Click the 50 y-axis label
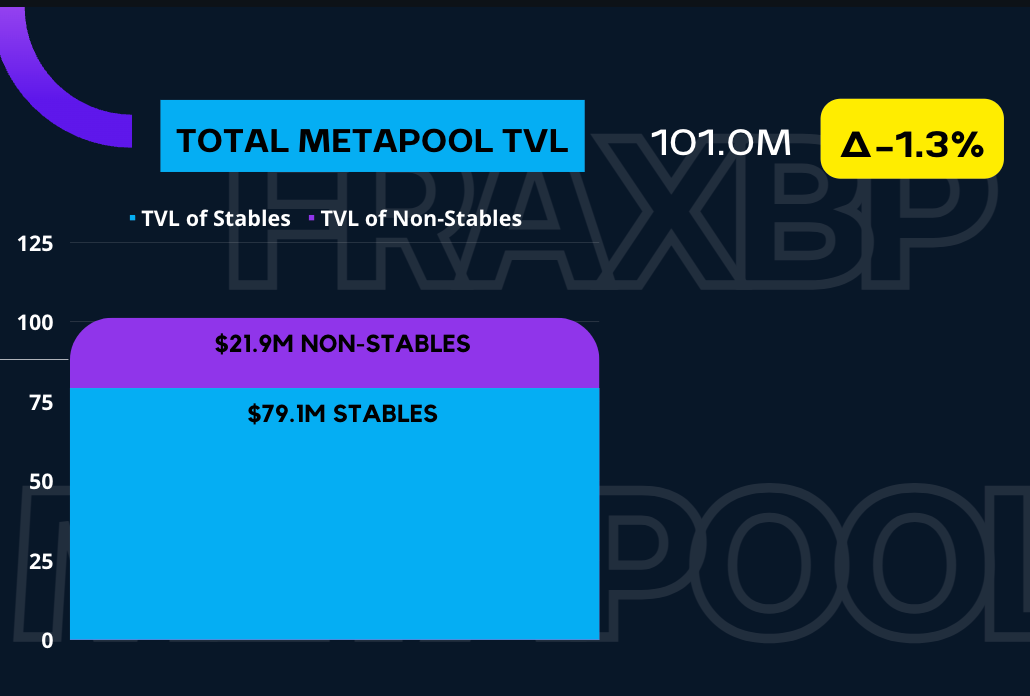 [x=42, y=481]
